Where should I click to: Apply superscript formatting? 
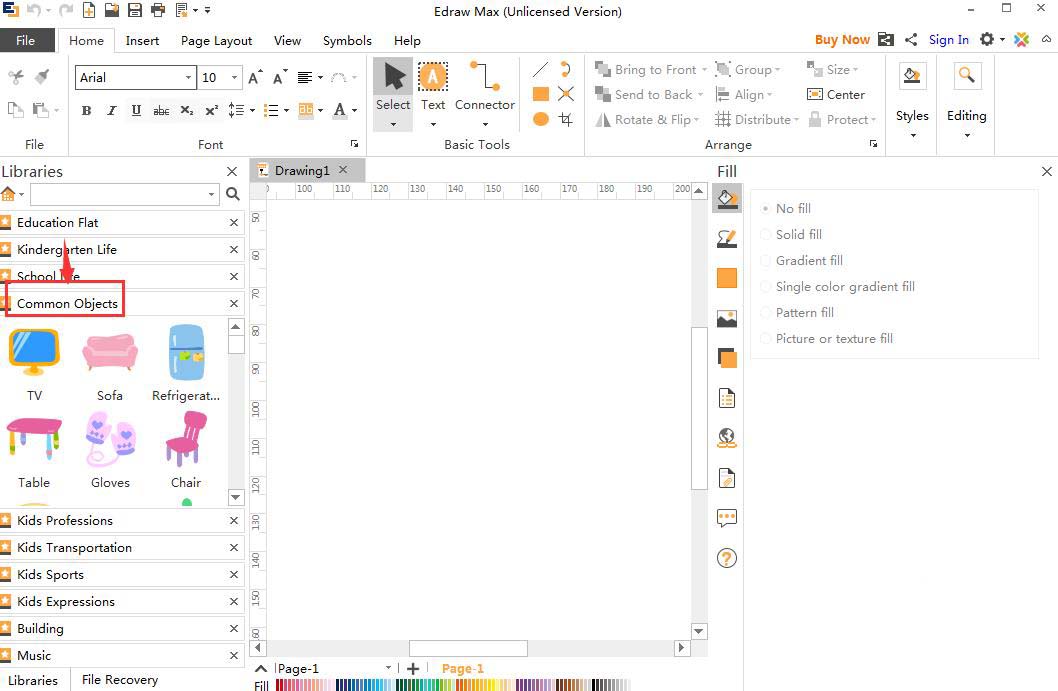tap(212, 111)
